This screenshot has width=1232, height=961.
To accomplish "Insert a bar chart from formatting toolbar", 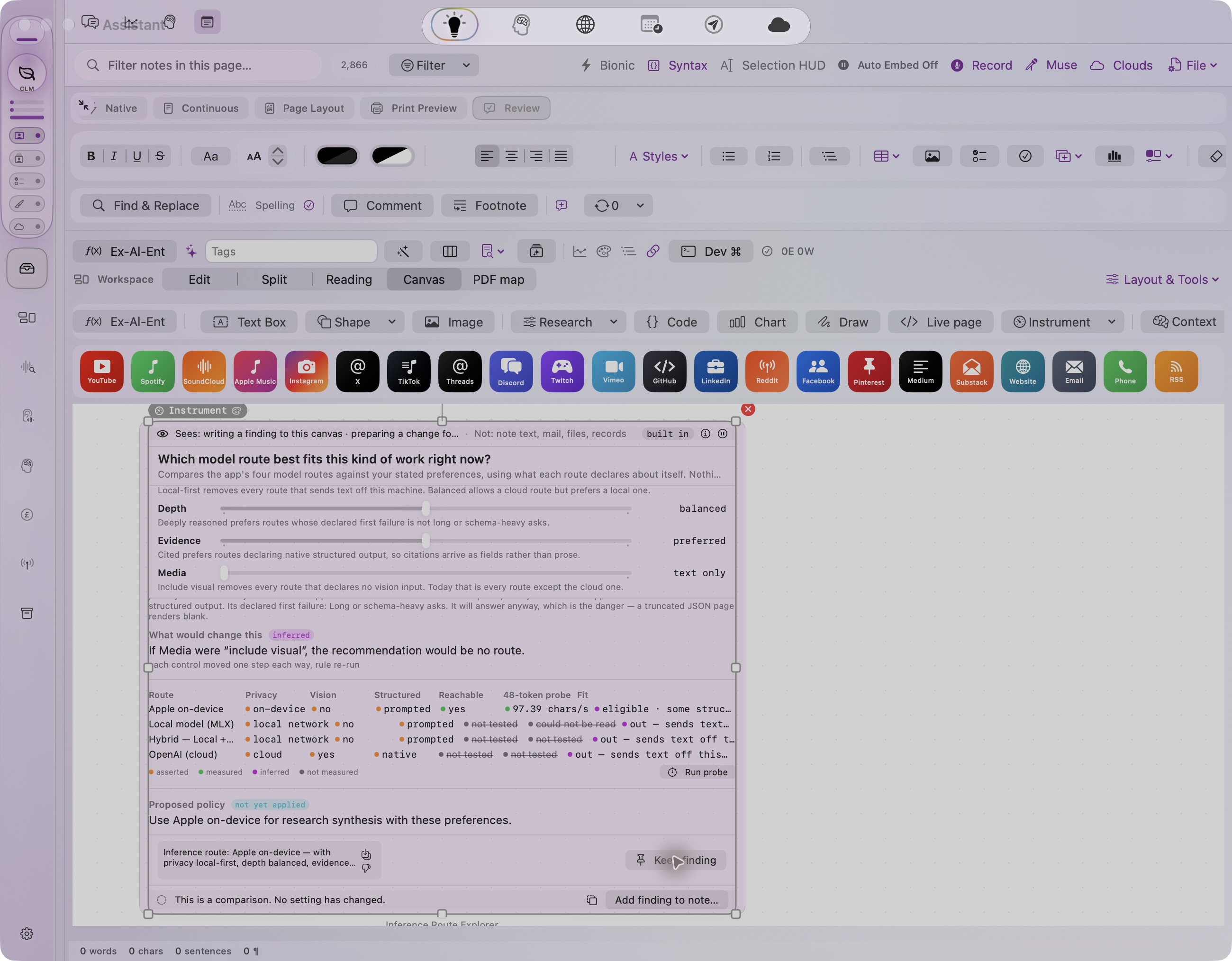I will (1114, 156).
